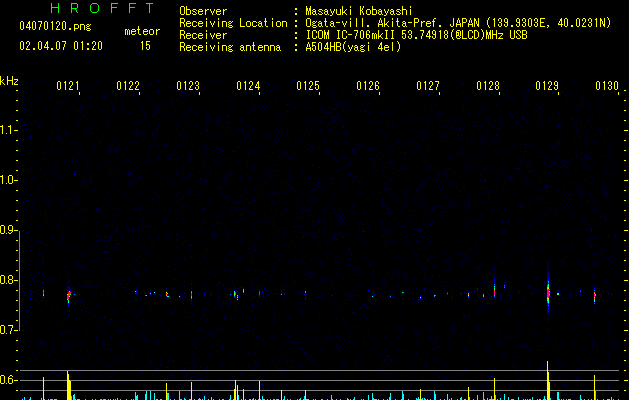
Task: Click the 0.8 frequency axis label
Action: [x=8, y=280]
